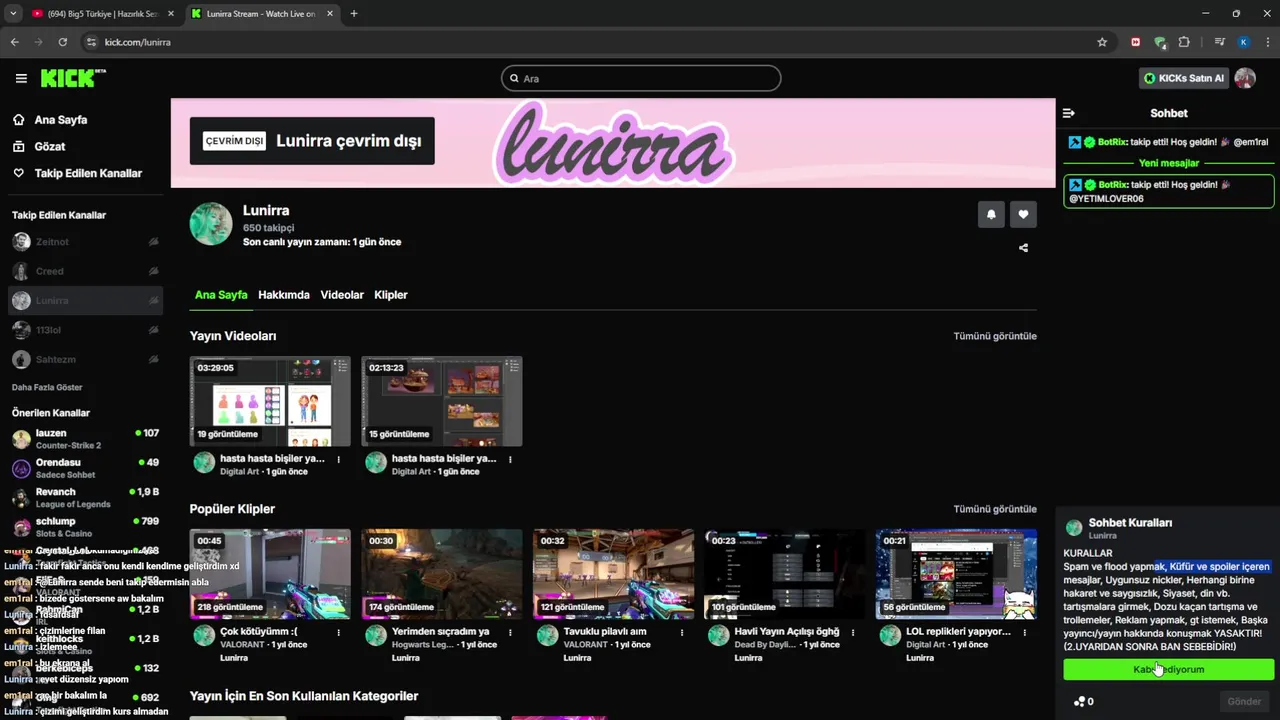The image size is (1280, 720).
Task: Click Tümünü görüntüle for Popüler Klipler
Action: pos(995,509)
